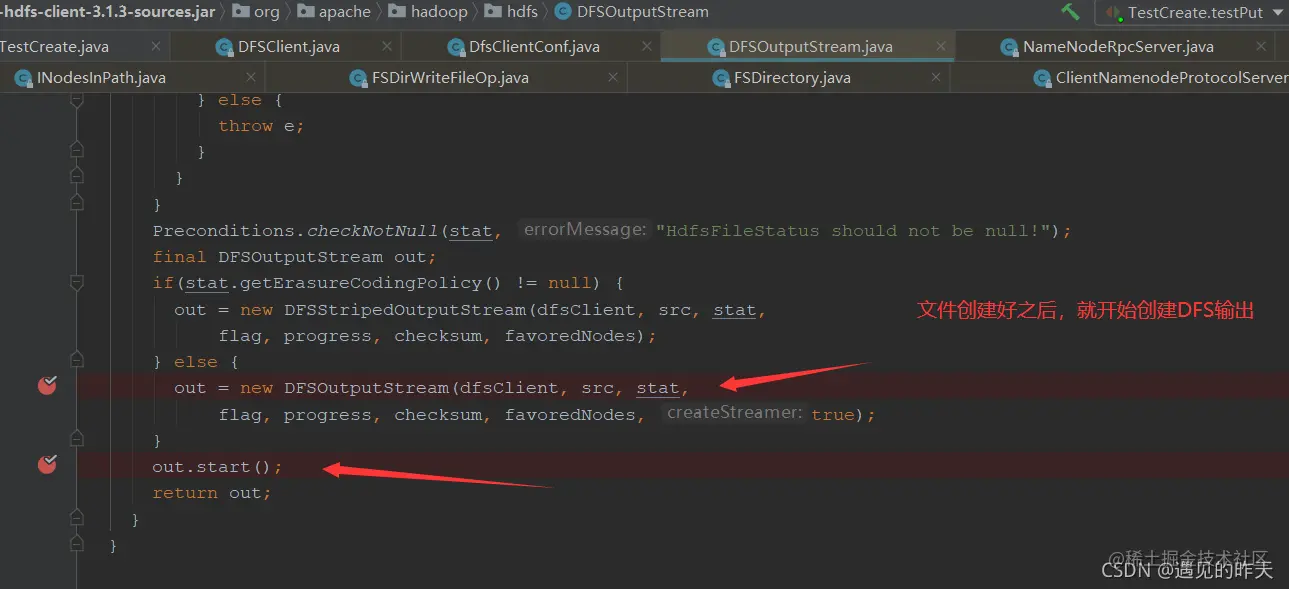Open the FSDirectory.java tab

[788, 77]
